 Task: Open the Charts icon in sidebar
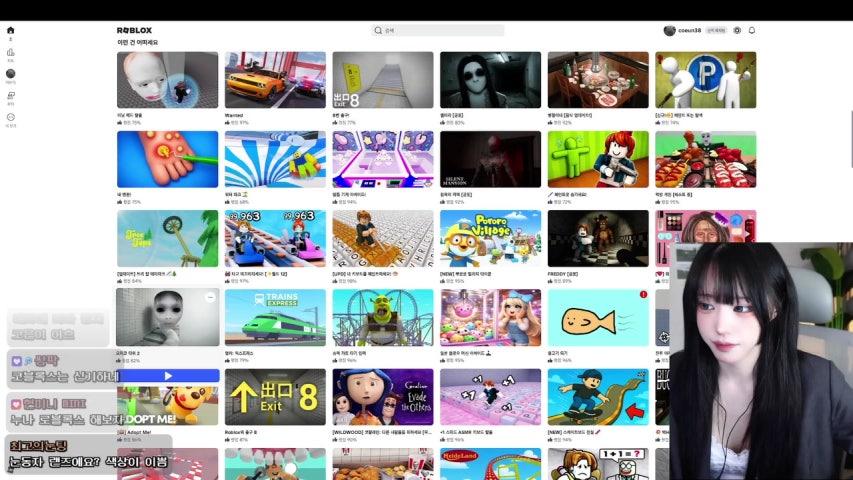click(x=10, y=52)
